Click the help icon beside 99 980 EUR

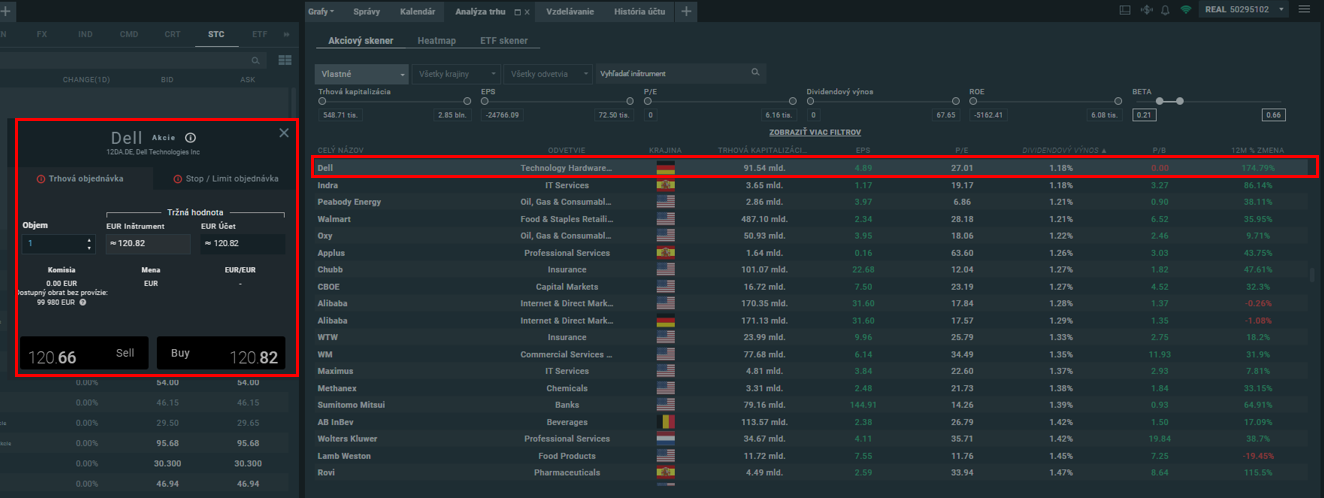pos(83,301)
